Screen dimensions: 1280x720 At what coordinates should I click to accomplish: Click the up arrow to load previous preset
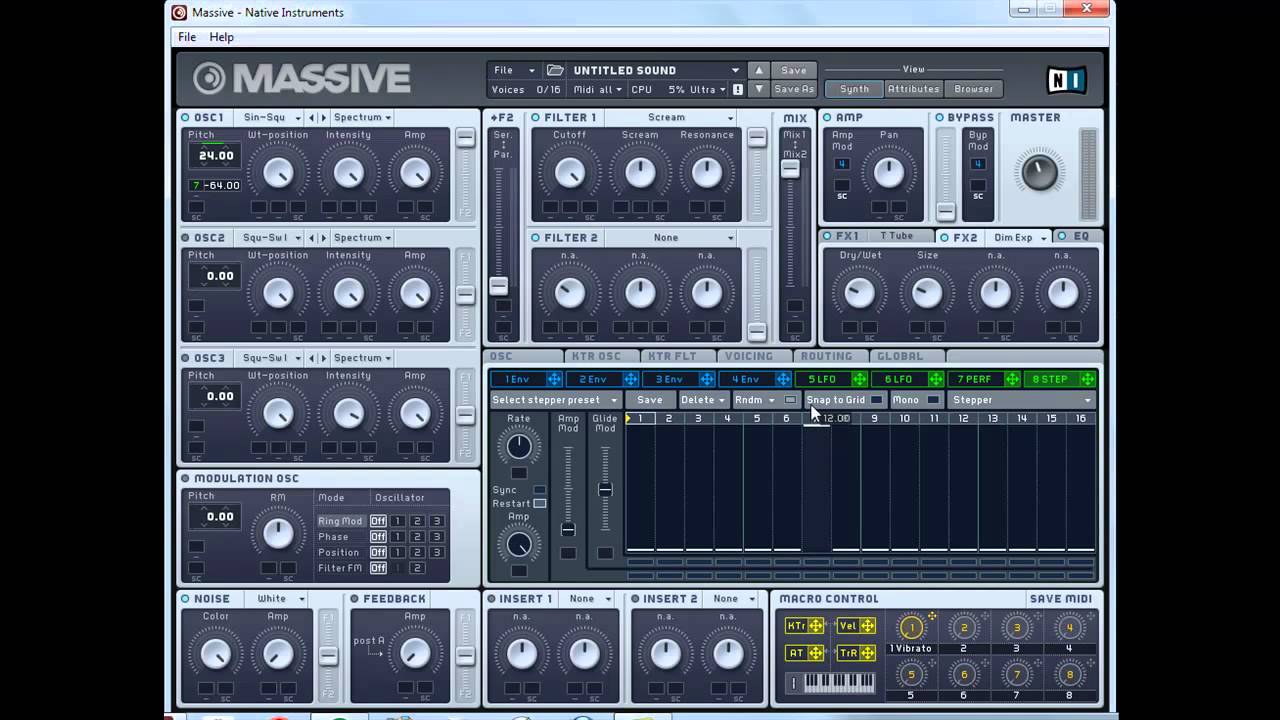point(759,70)
